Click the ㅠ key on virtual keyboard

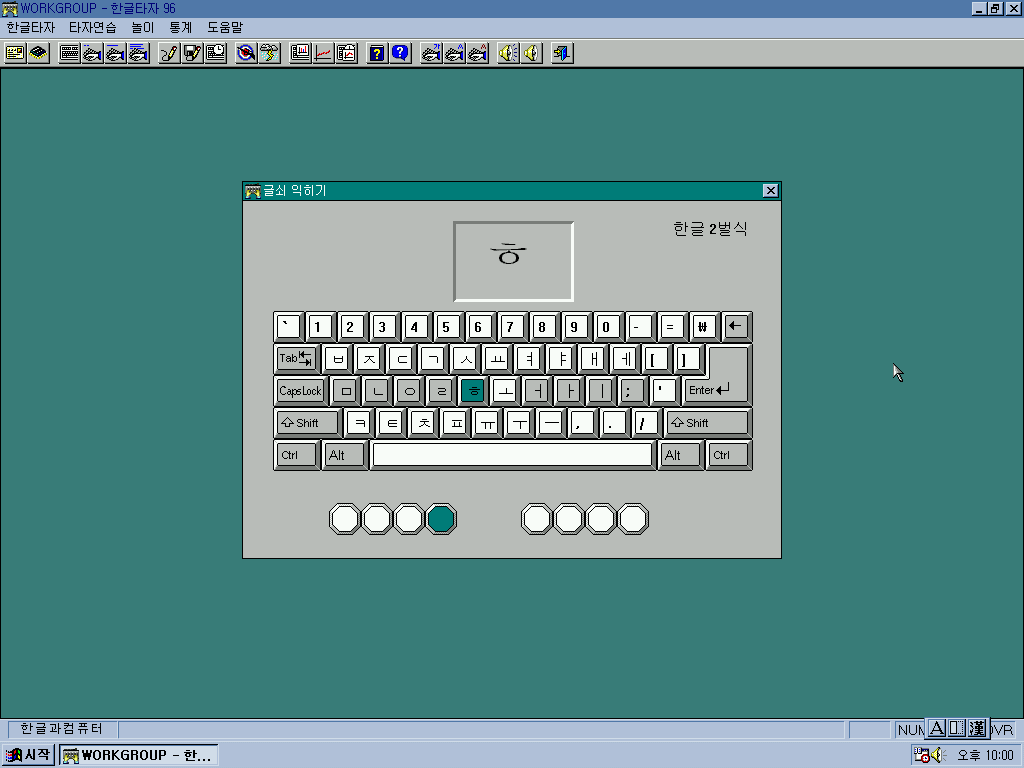click(x=487, y=423)
